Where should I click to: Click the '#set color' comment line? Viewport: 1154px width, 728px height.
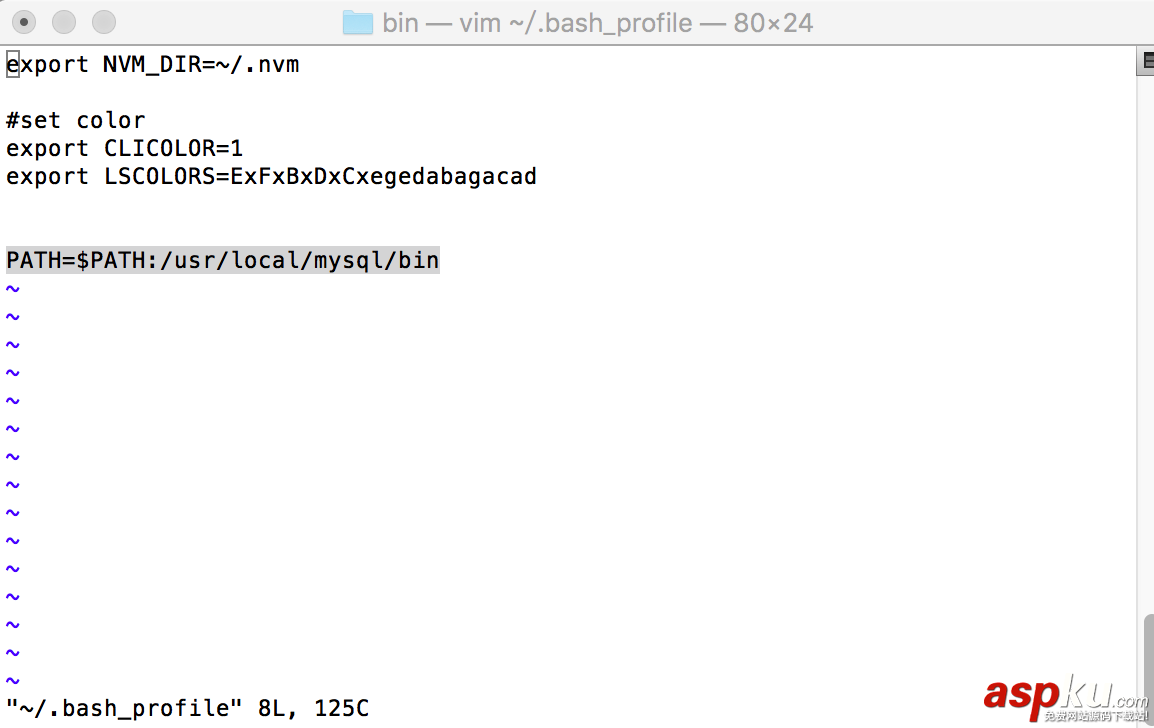click(75, 121)
